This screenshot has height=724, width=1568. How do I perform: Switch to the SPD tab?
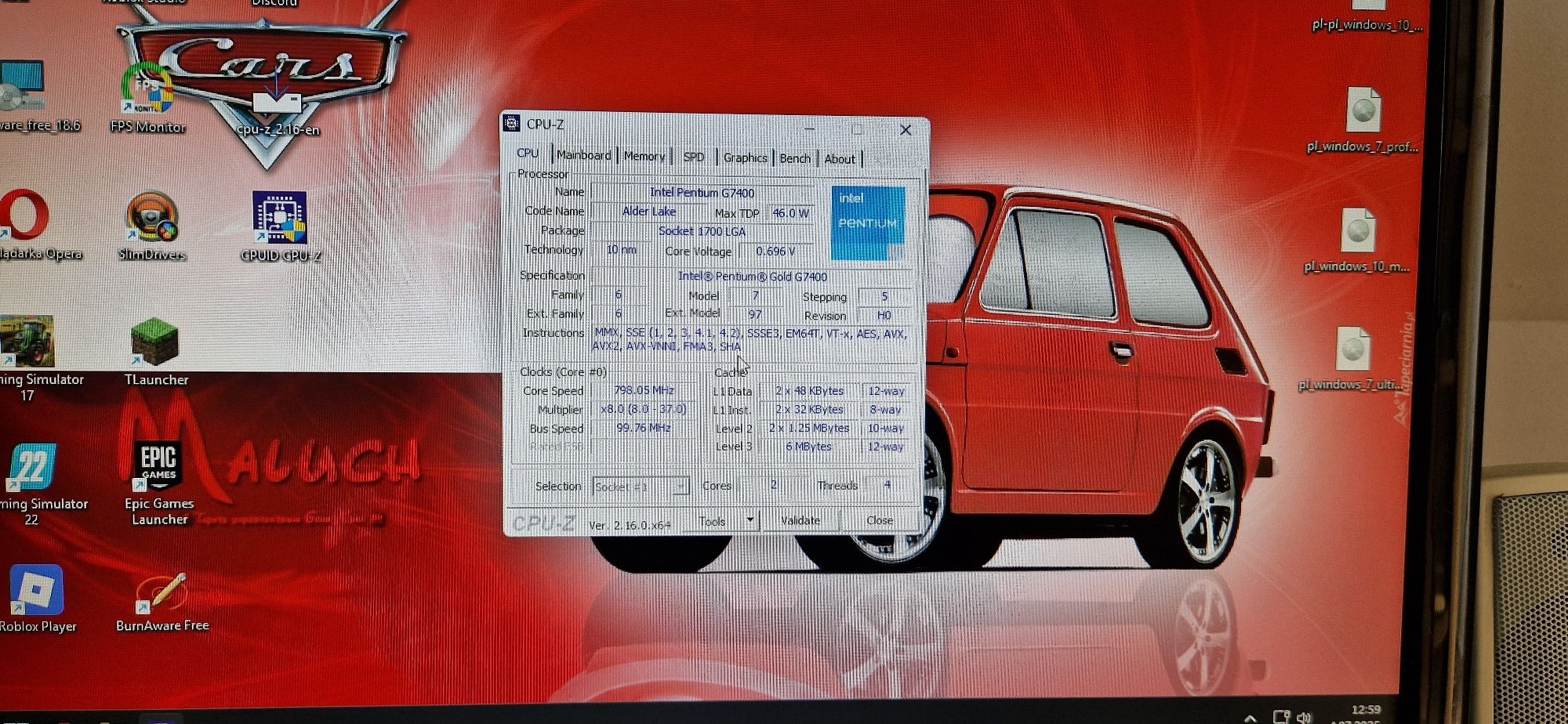pyautogui.click(x=694, y=157)
